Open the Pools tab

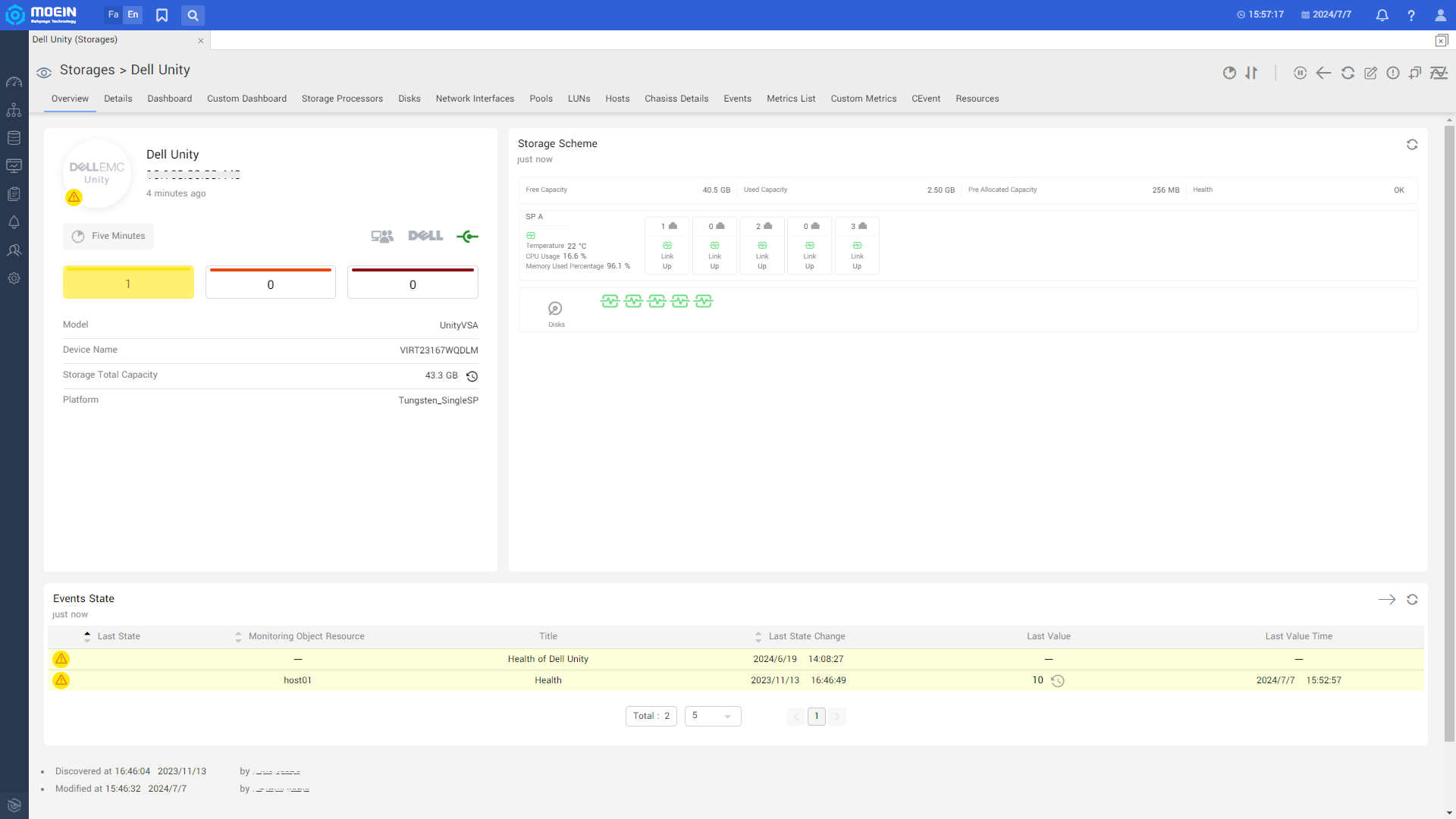coord(541,99)
